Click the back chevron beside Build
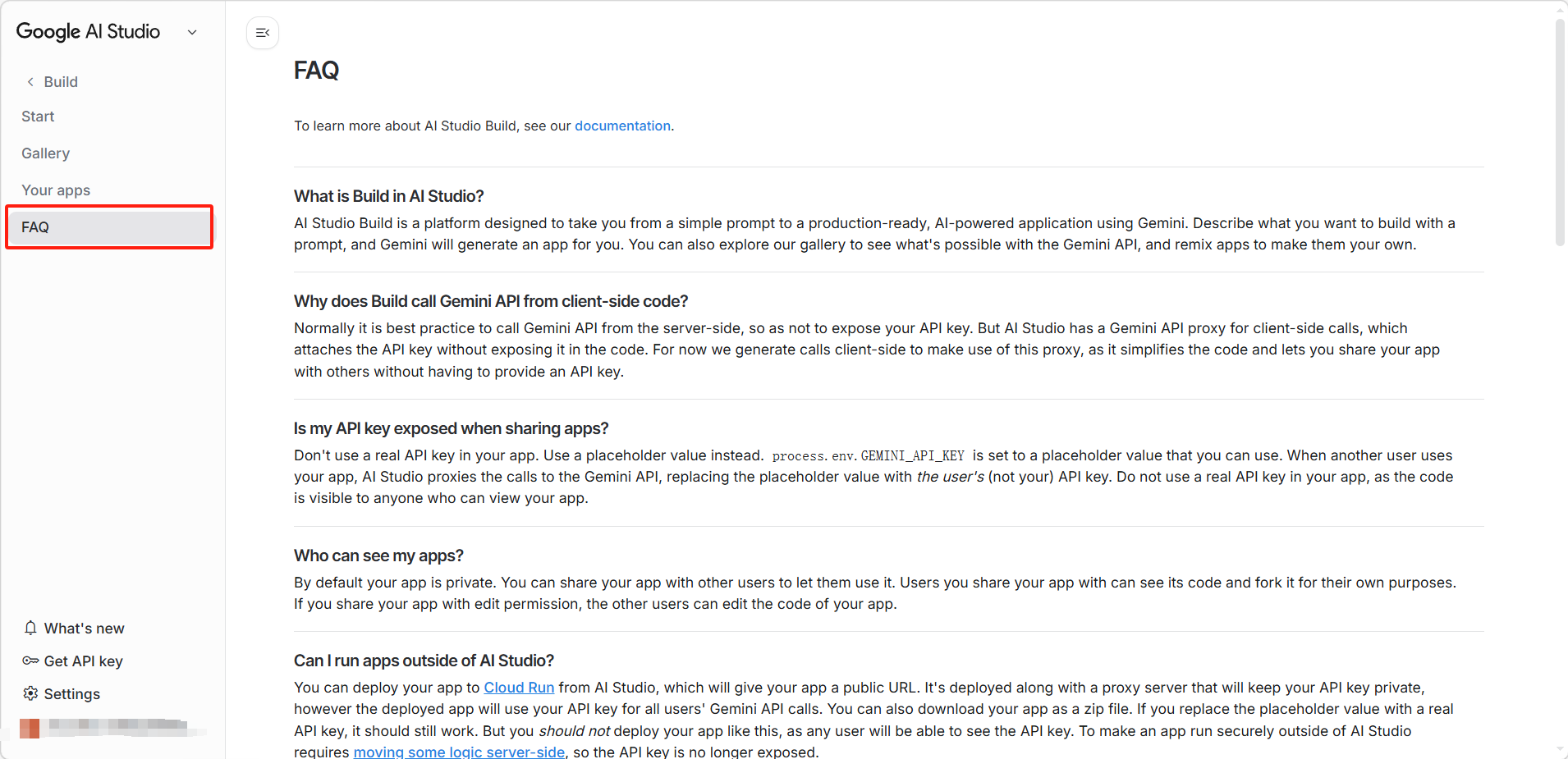This screenshot has height=759, width=1568. click(30, 81)
